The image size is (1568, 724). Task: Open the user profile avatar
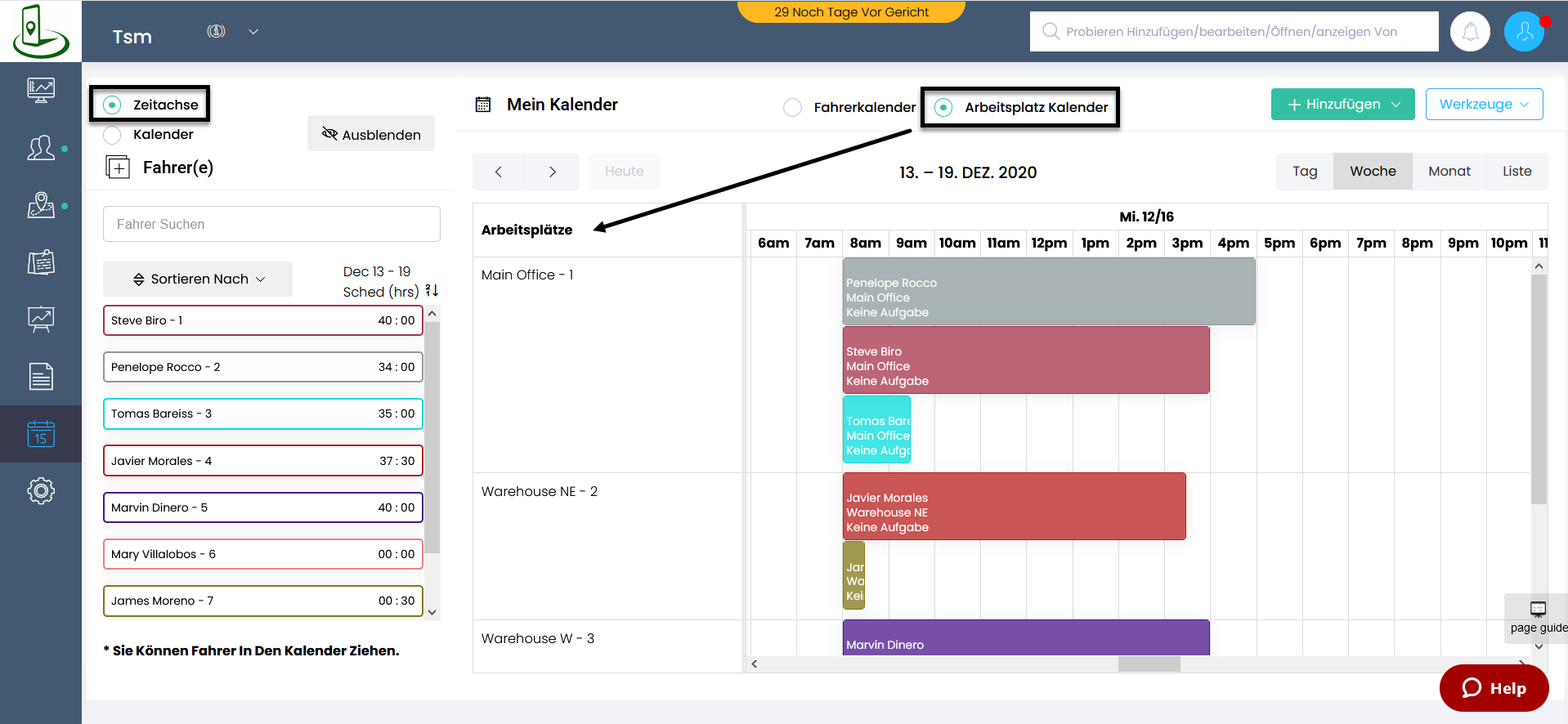[x=1524, y=32]
